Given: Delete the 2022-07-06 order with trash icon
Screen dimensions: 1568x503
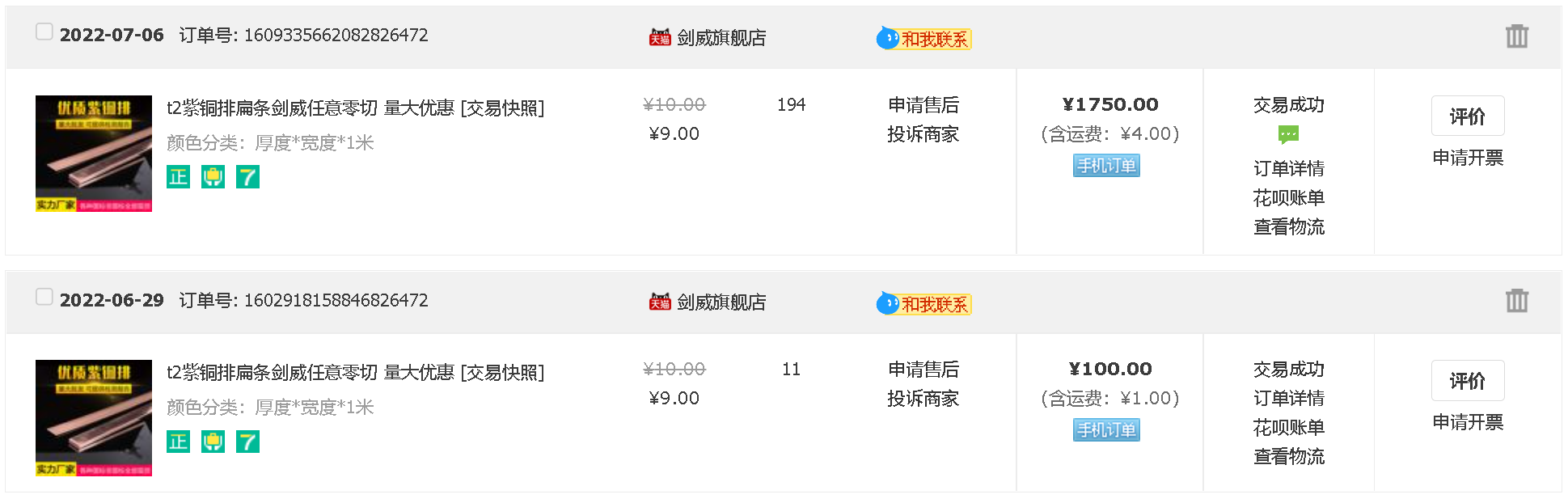Looking at the screenshot, I should coord(1516,36).
